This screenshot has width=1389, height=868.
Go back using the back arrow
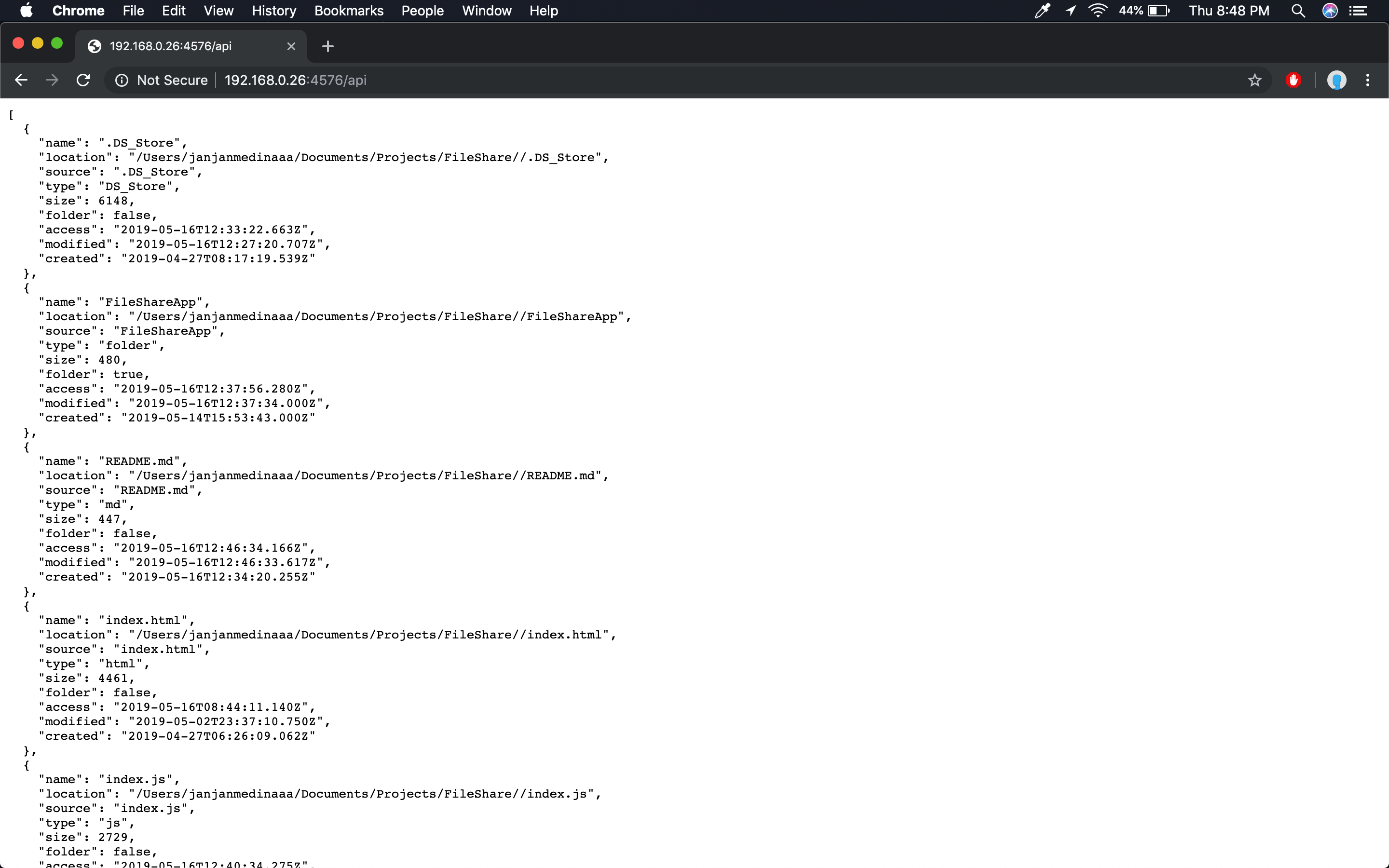[21, 80]
